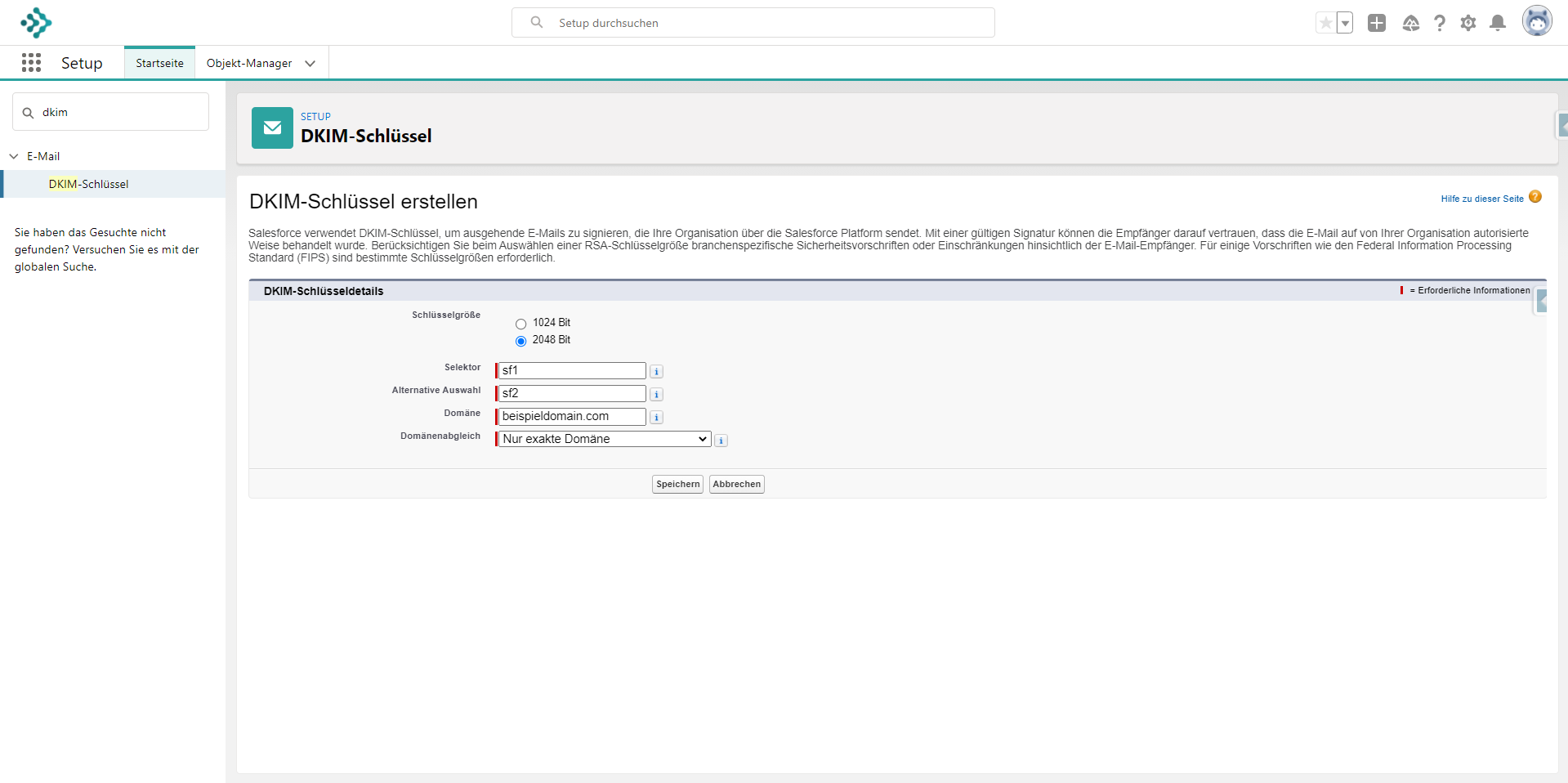Open the help question mark icon
This screenshot has width=1568, height=783.
pos(1440,23)
